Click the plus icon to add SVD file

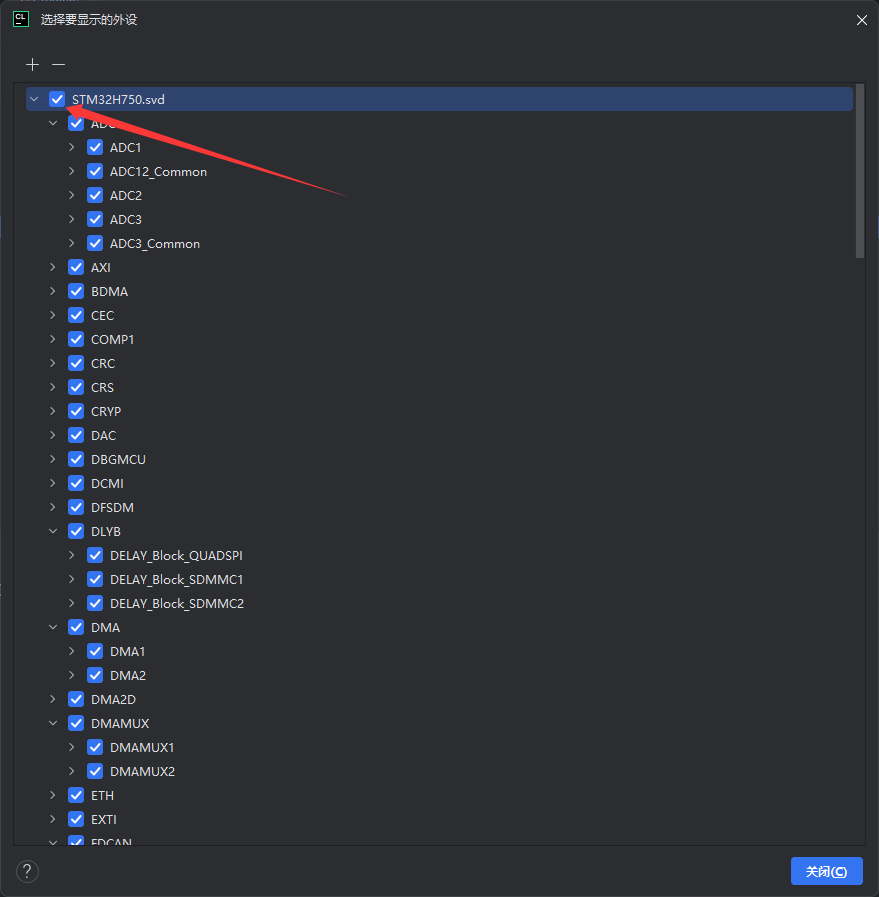tap(33, 65)
